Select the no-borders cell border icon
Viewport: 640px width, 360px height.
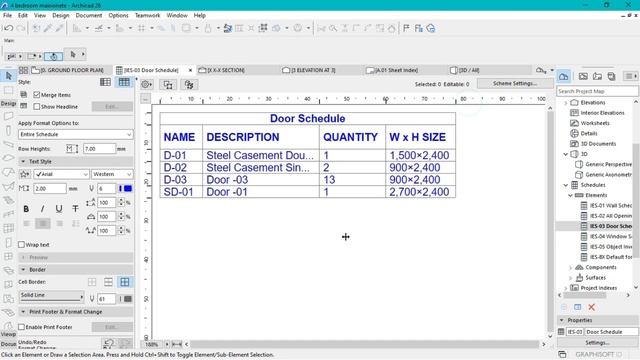click(x=92, y=282)
